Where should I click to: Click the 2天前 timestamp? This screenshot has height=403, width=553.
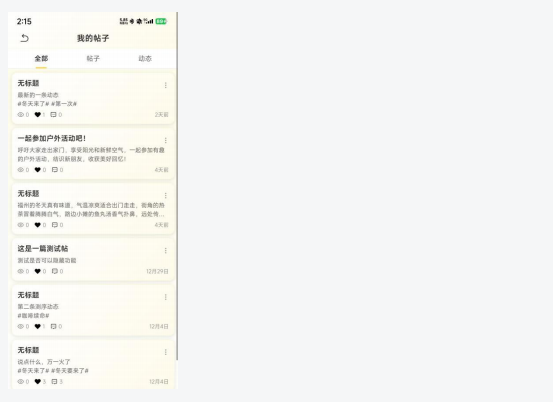tap(162, 115)
